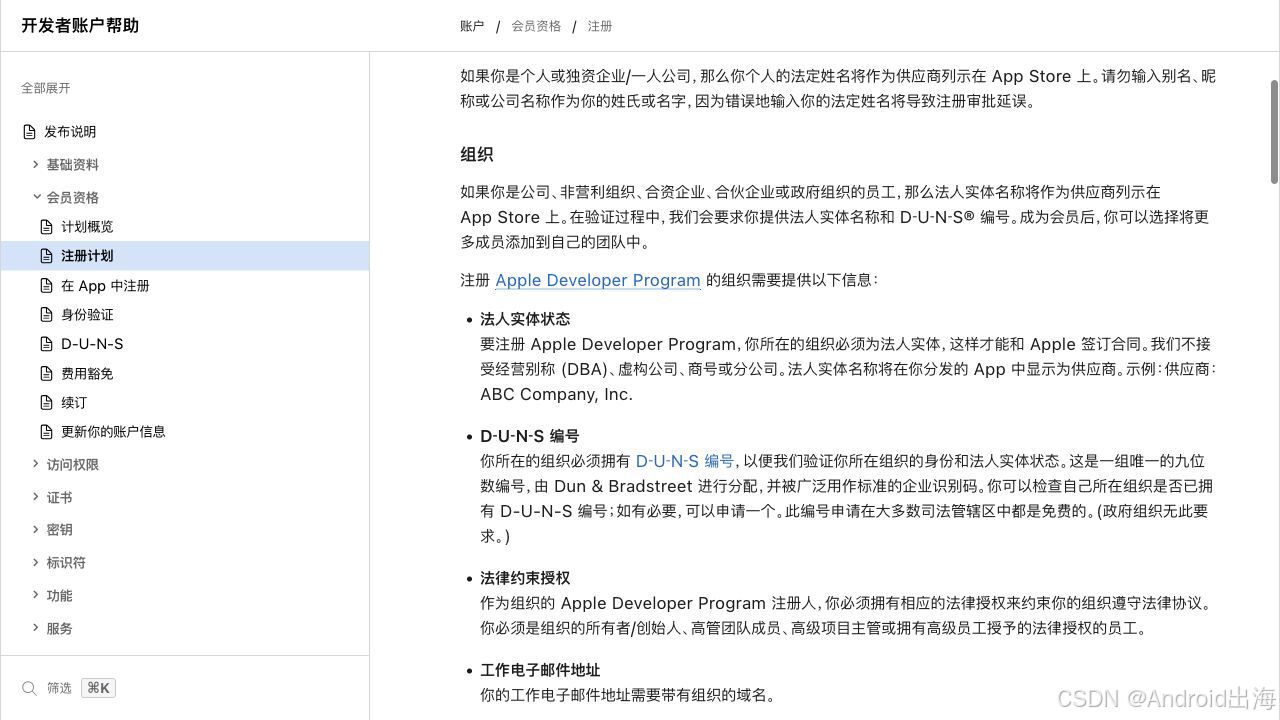This screenshot has width=1280, height=720.
Task: Click the page icon beside 身份验证
Action: (x=46, y=315)
